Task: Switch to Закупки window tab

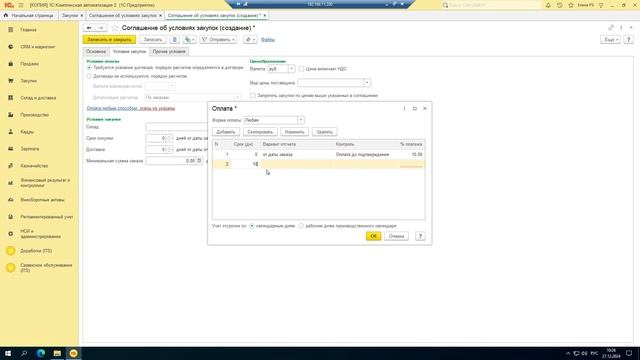Action: [x=70, y=16]
